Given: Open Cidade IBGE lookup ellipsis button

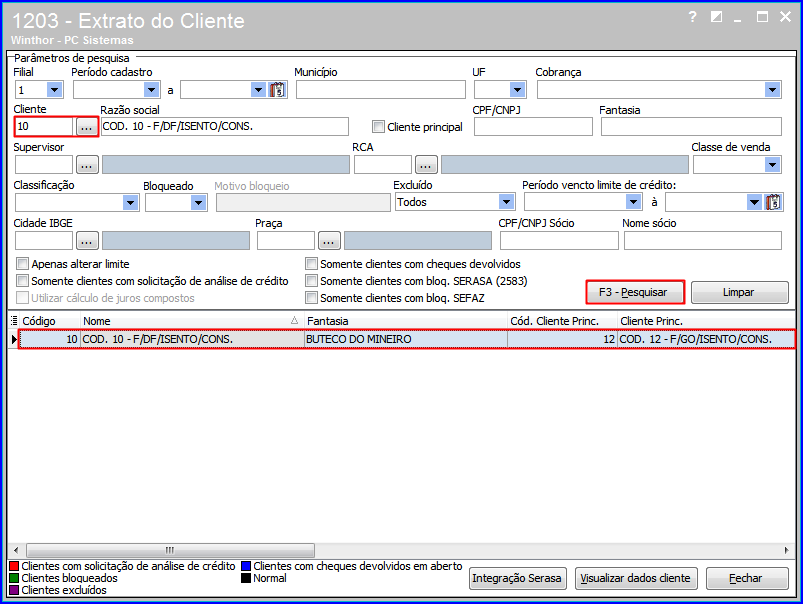Looking at the screenshot, I should [x=87, y=241].
